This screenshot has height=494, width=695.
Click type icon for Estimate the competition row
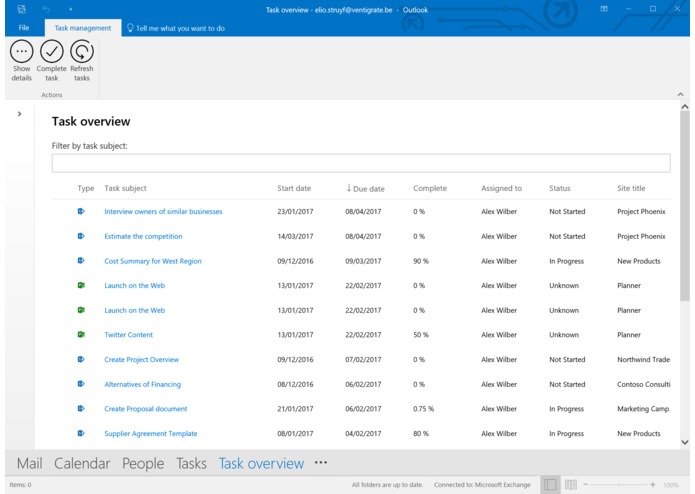81,236
